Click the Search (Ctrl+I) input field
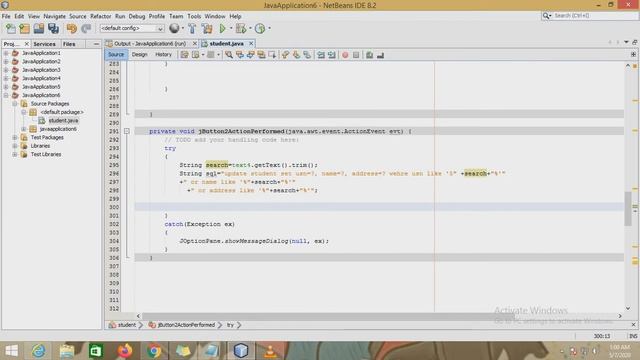This screenshot has height=360, width=640. [x=594, y=16]
